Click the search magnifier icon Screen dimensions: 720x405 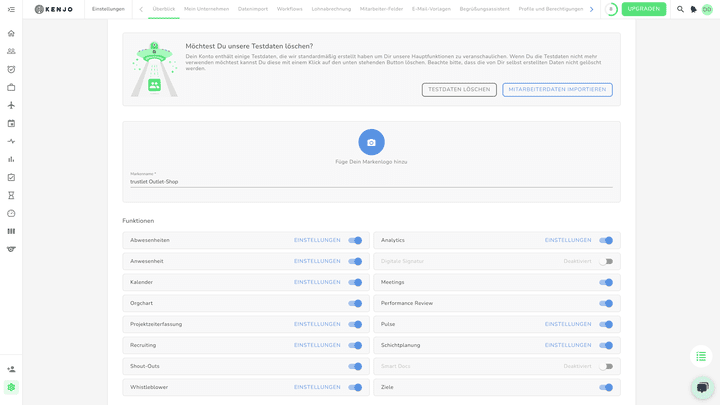(x=680, y=9)
